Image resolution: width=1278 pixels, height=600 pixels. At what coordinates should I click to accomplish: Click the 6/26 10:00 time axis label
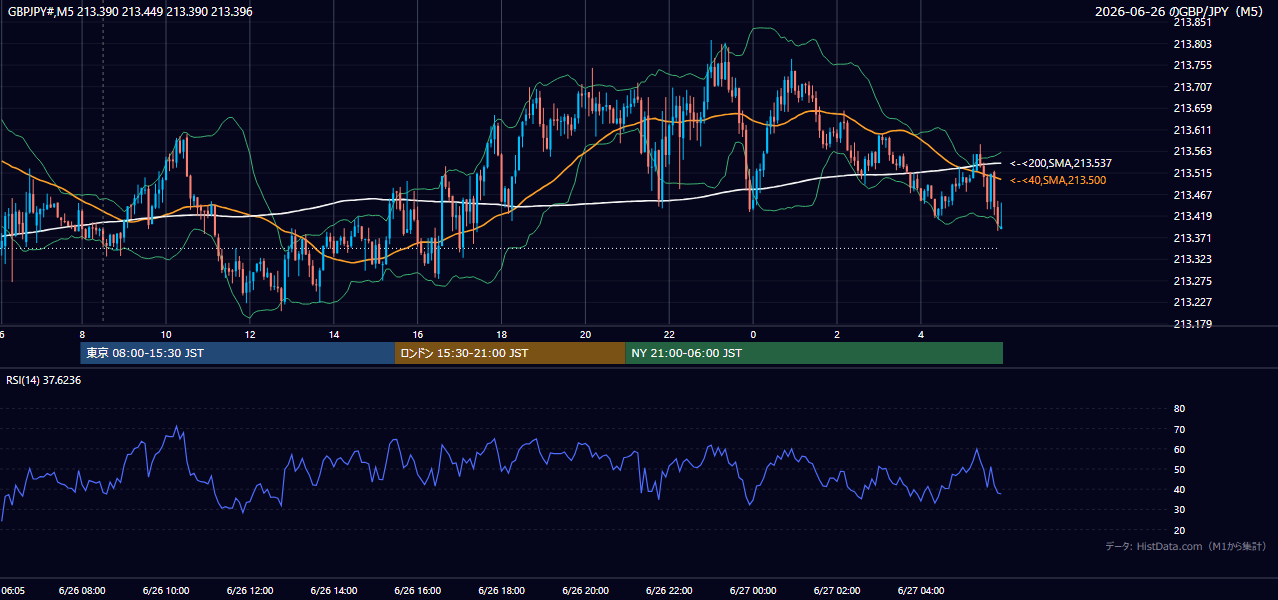coord(167,591)
